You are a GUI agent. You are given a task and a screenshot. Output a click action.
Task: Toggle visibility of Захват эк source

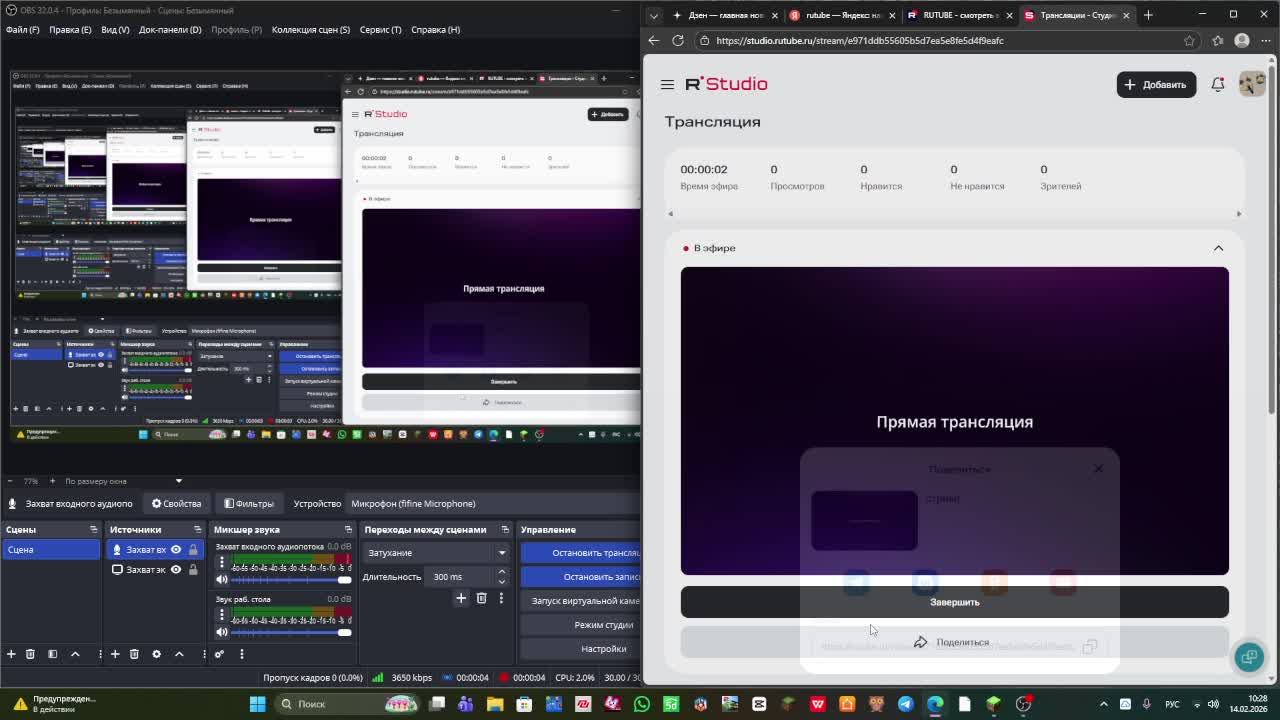(x=176, y=570)
